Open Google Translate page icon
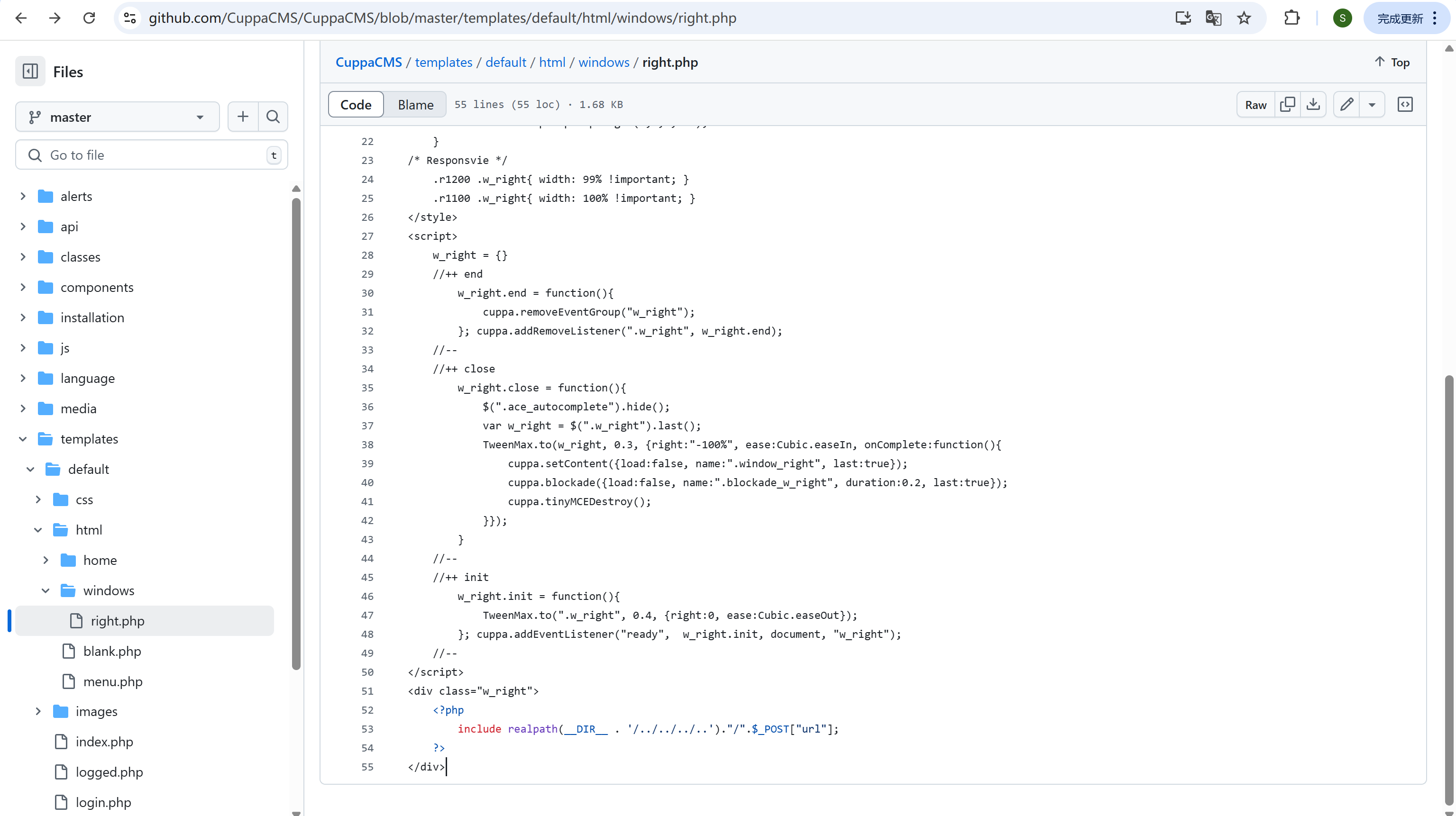The height and width of the screenshot is (816, 1456). [1214, 18]
